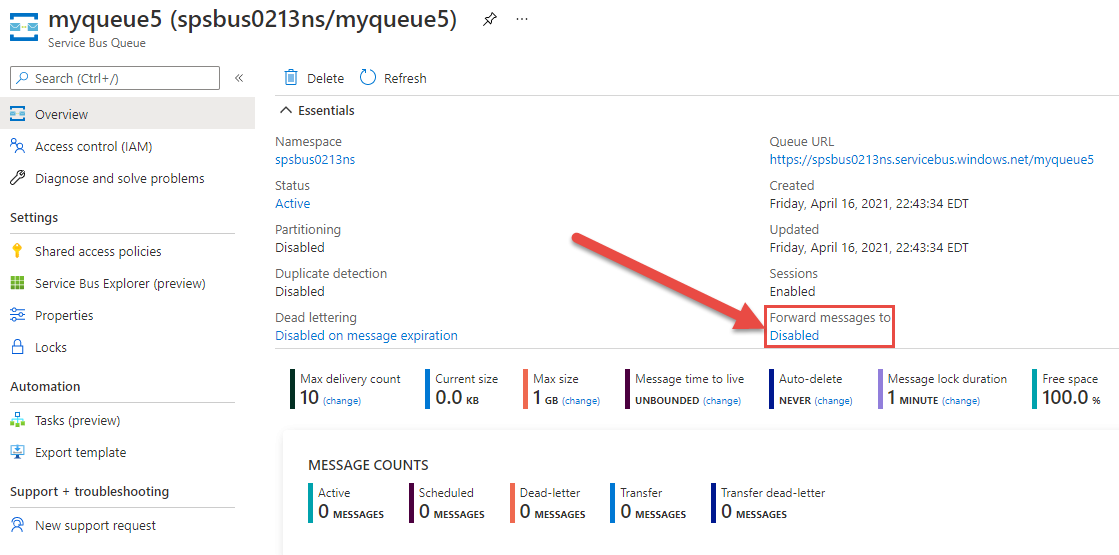Image resolution: width=1119 pixels, height=555 pixels.
Task: Click the Export template icon
Action: click(18, 452)
